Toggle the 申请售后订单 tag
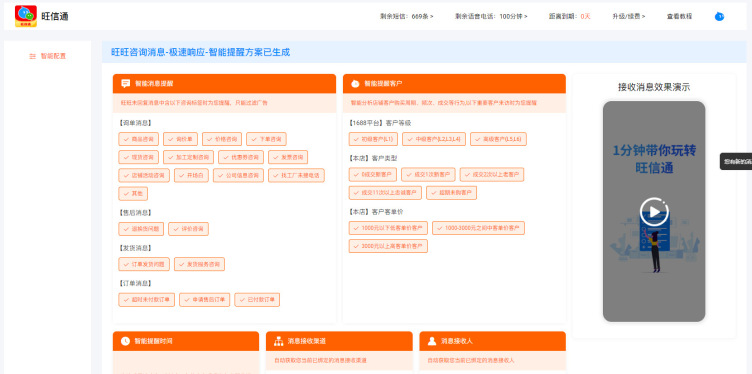Screen dimensions: 752x374 205,300
